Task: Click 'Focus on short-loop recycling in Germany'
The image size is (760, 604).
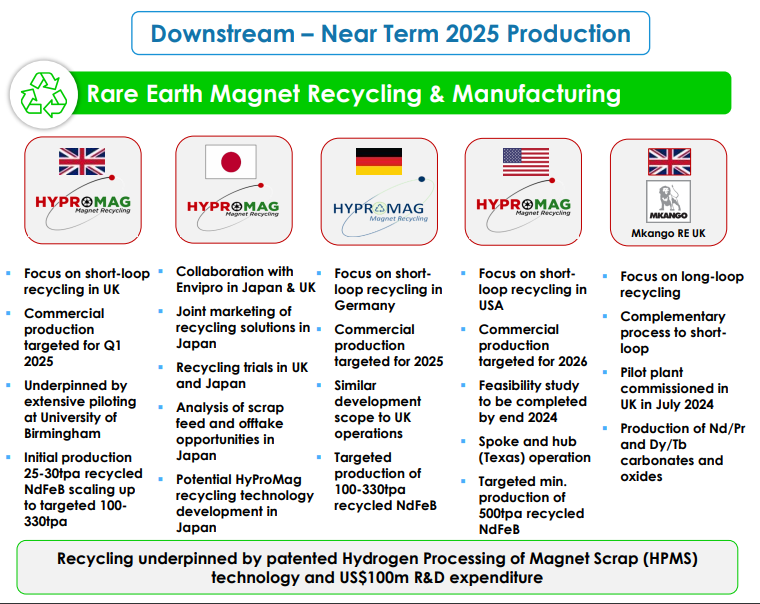Action: [x=388, y=289]
